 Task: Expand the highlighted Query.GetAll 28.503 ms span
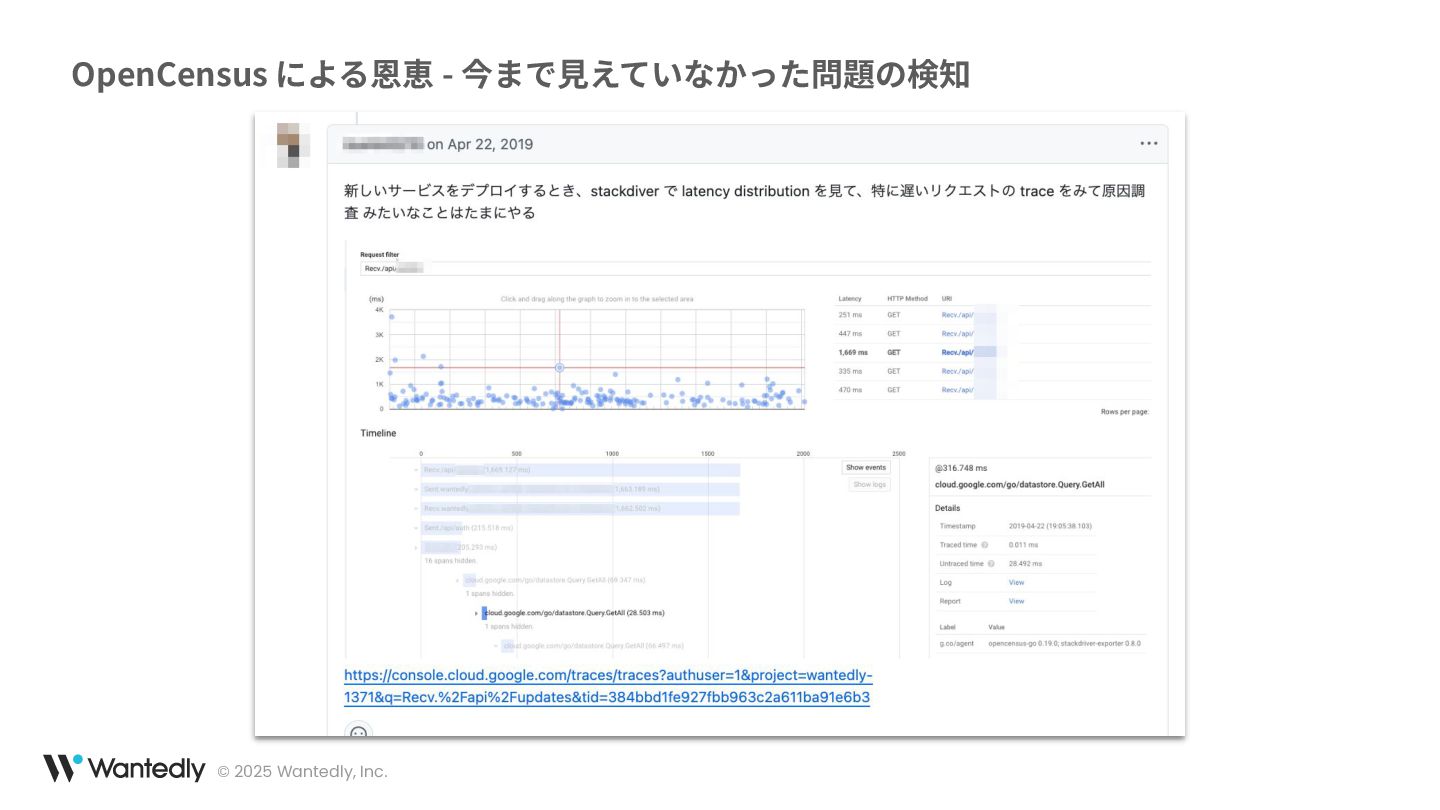[477, 613]
